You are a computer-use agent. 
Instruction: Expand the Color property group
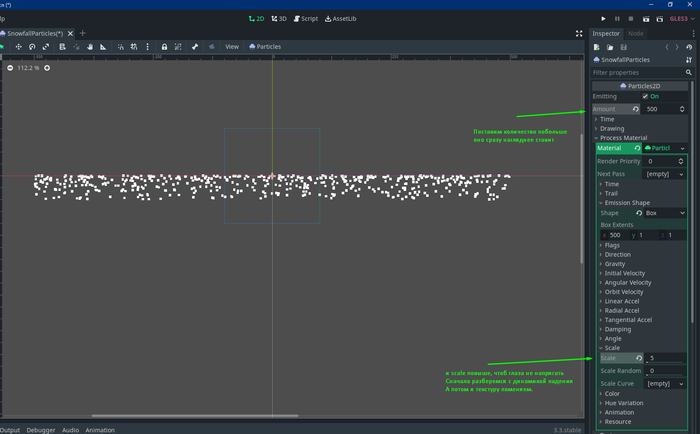pos(612,394)
